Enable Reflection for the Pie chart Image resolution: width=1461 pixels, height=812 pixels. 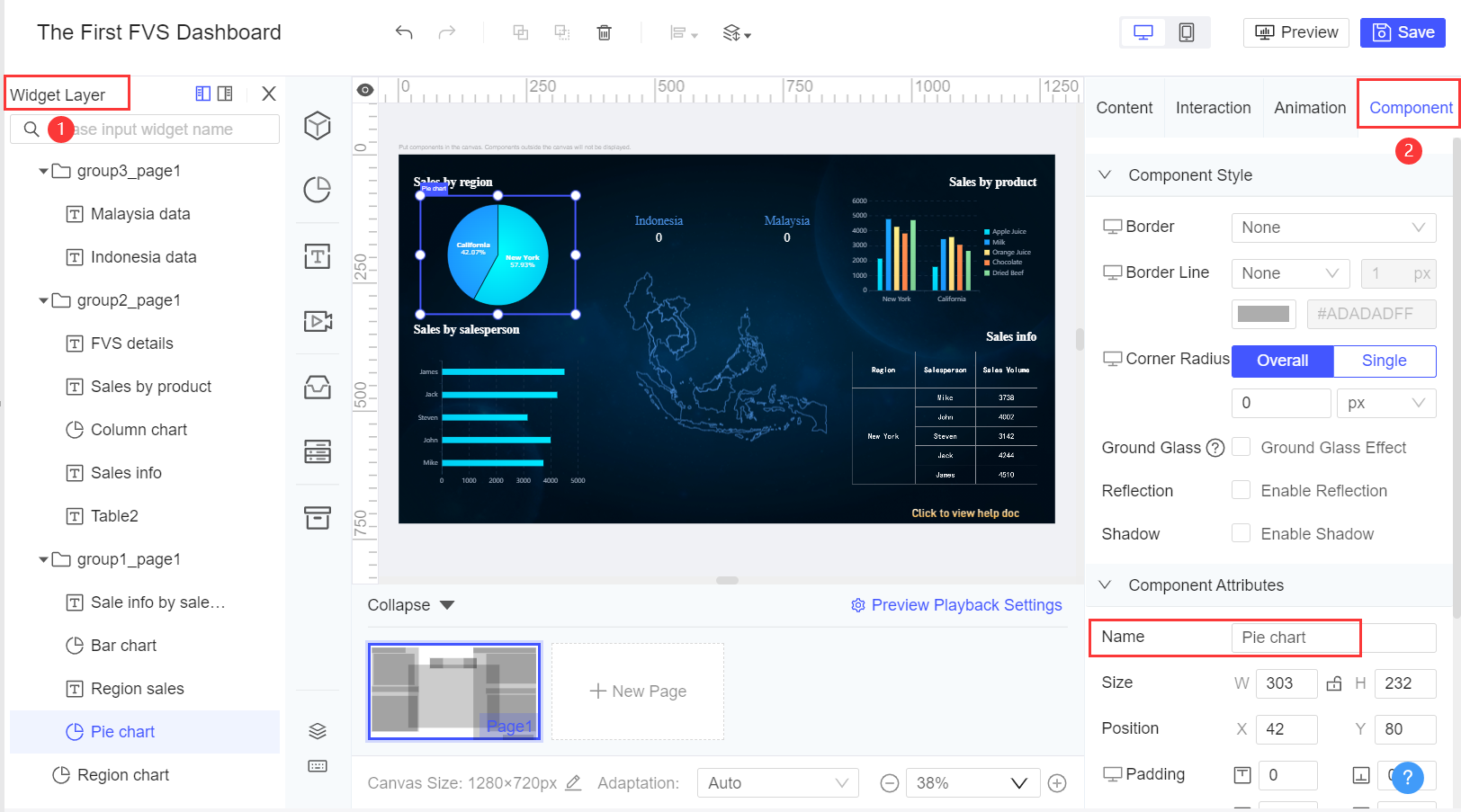coord(1241,490)
